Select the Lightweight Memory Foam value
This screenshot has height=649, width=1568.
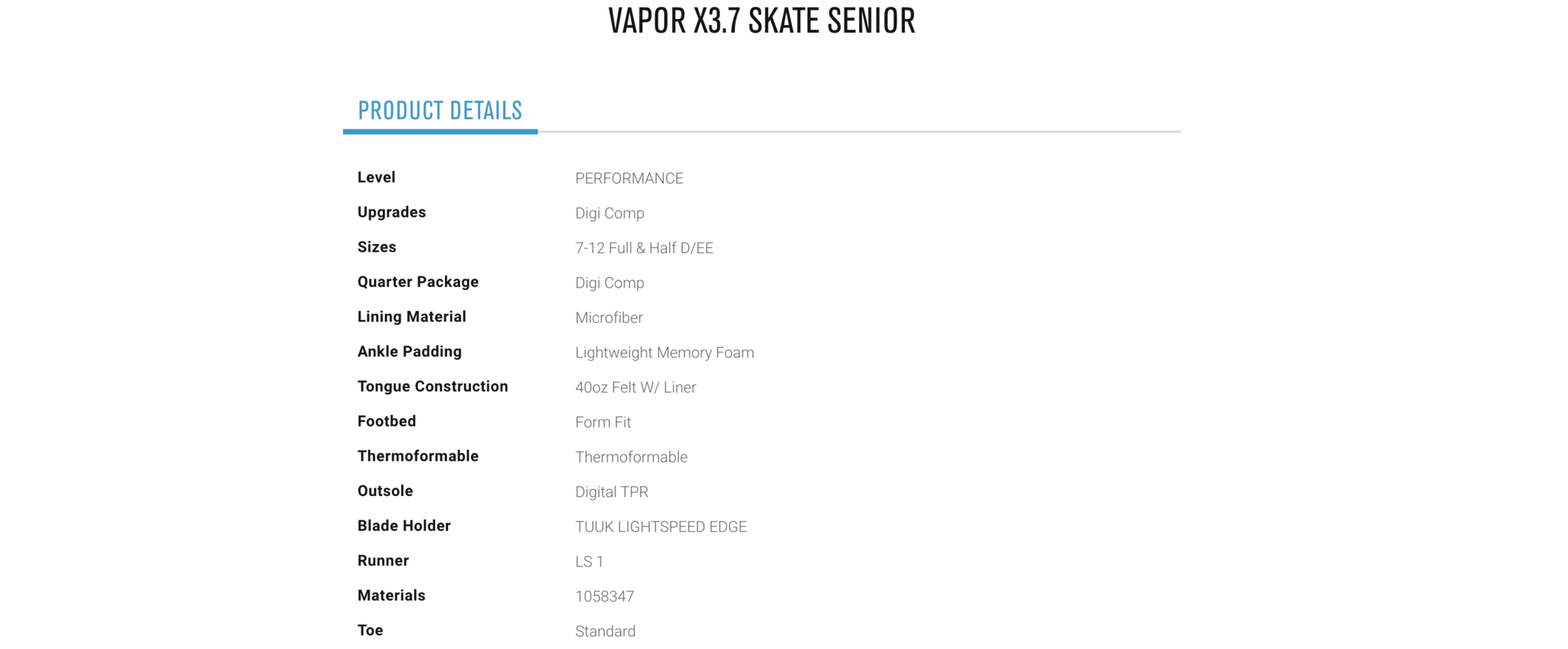coord(665,353)
